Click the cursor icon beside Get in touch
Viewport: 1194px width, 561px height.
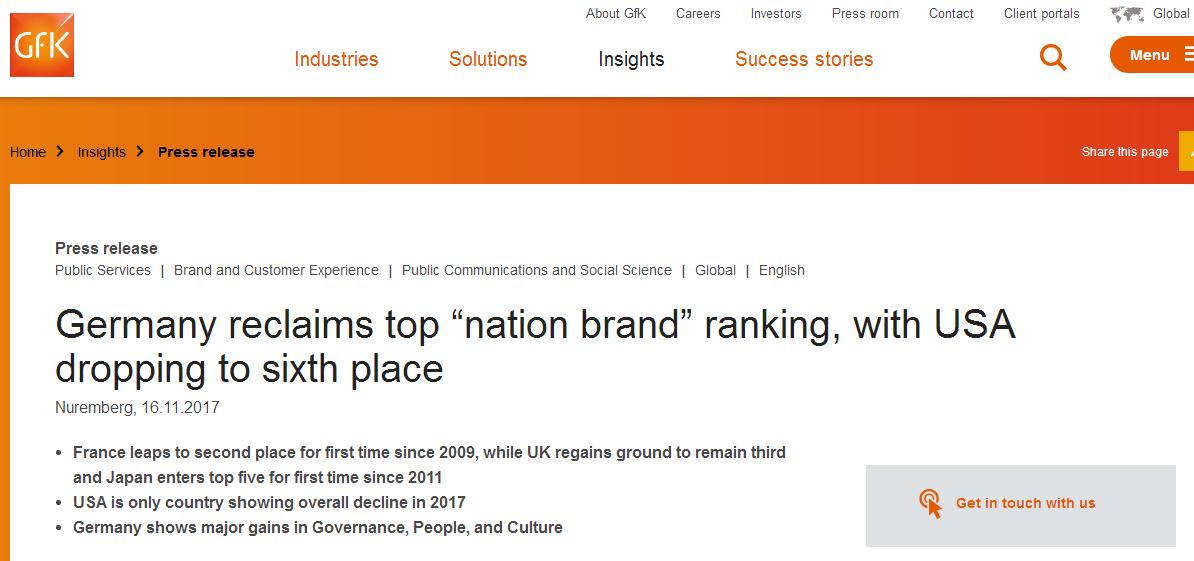coord(931,503)
